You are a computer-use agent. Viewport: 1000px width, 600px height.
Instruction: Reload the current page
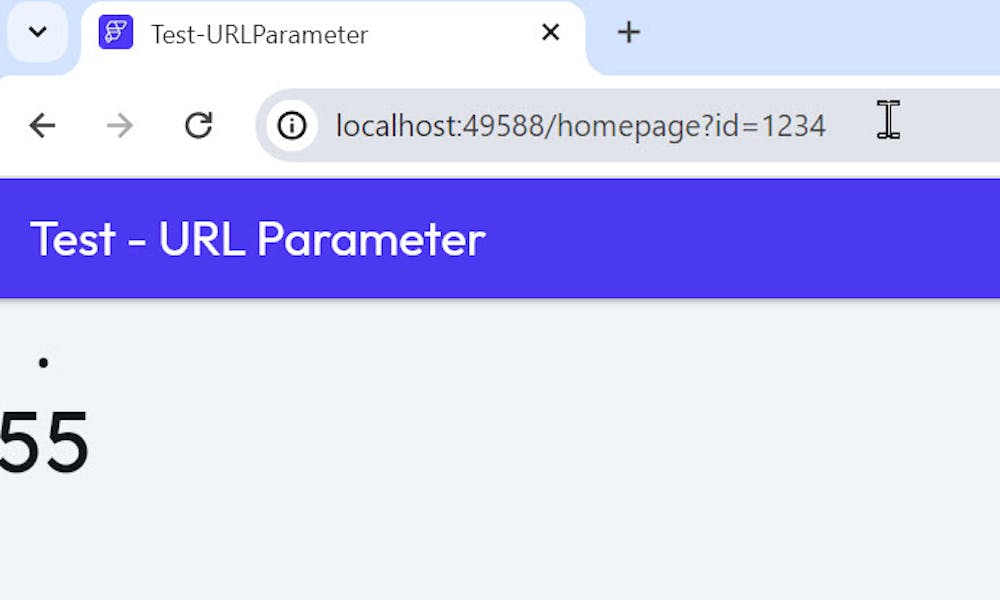click(x=199, y=126)
